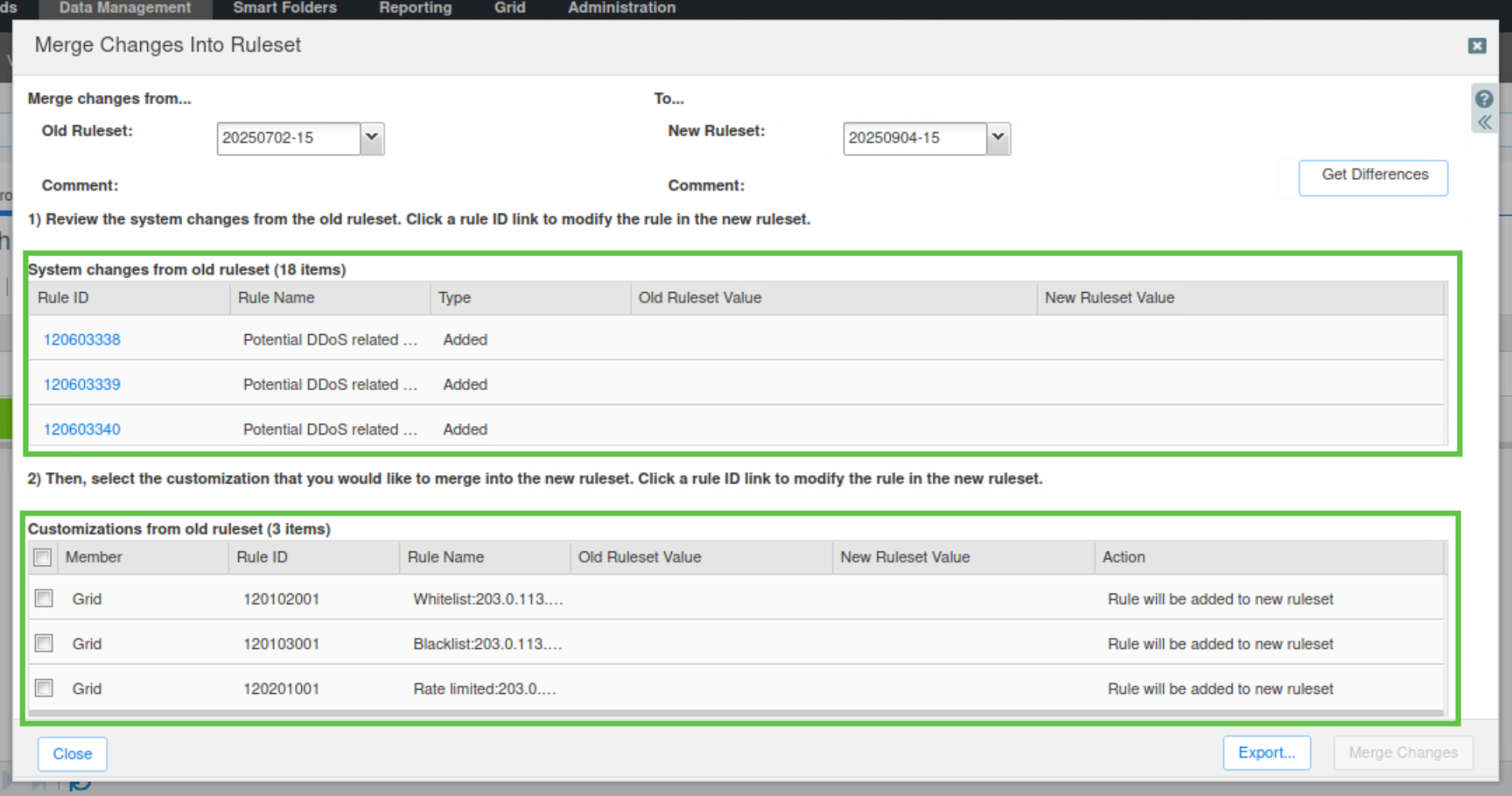The image size is (1512, 796).
Task: Open rule ID link 120603338
Action: 82,340
